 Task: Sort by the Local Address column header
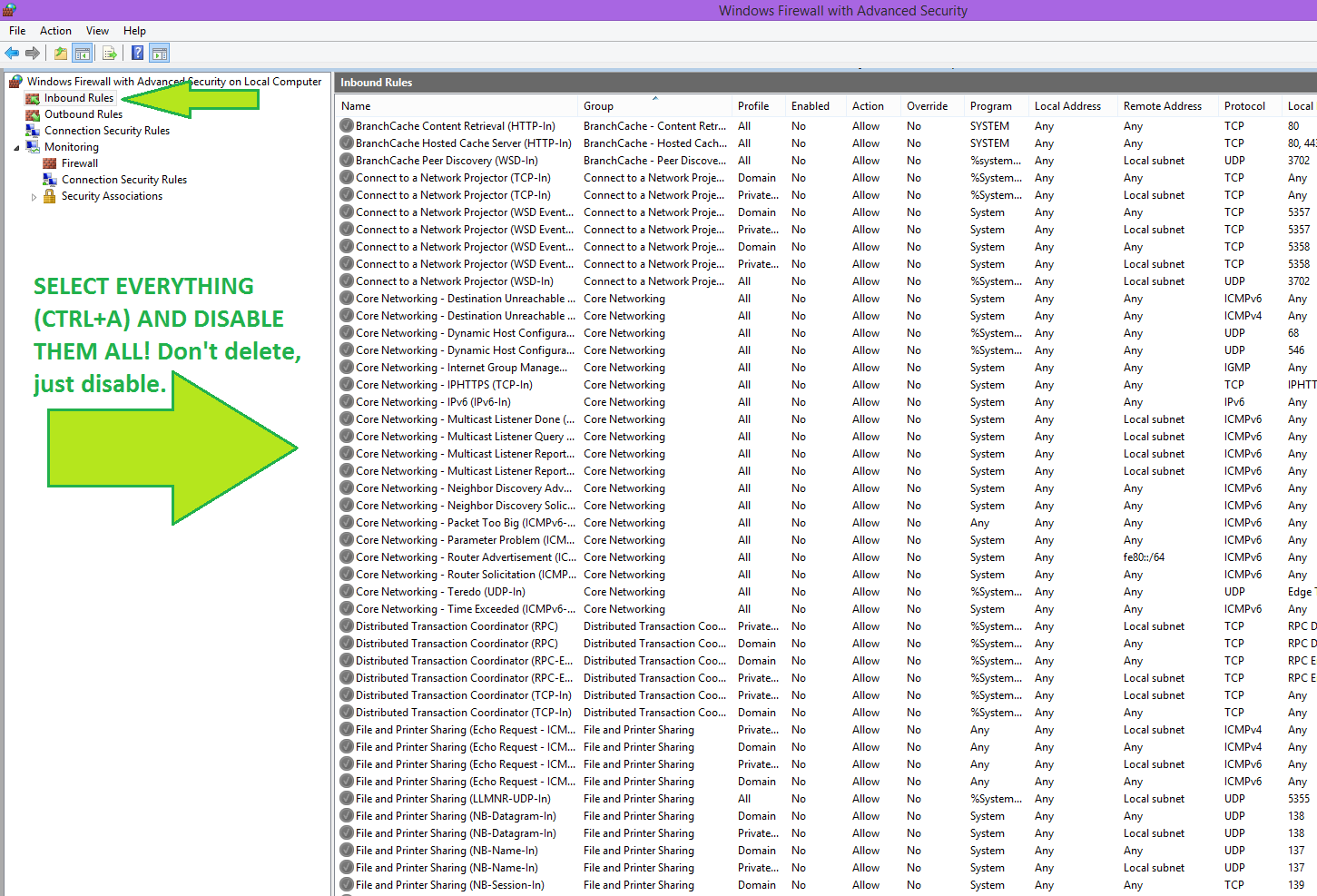click(1073, 106)
